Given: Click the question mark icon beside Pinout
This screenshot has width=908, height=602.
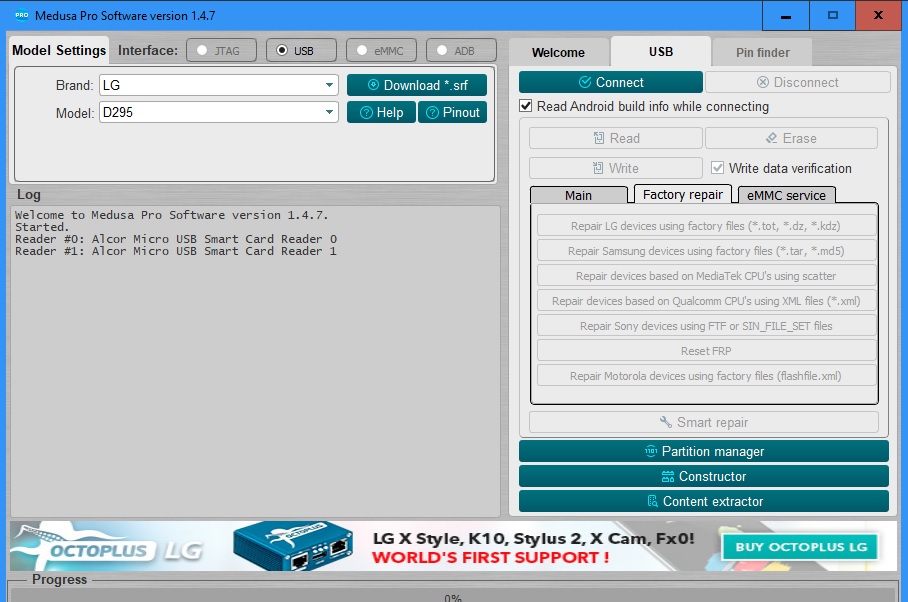Looking at the screenshot, I should click(x=432, y=112).
